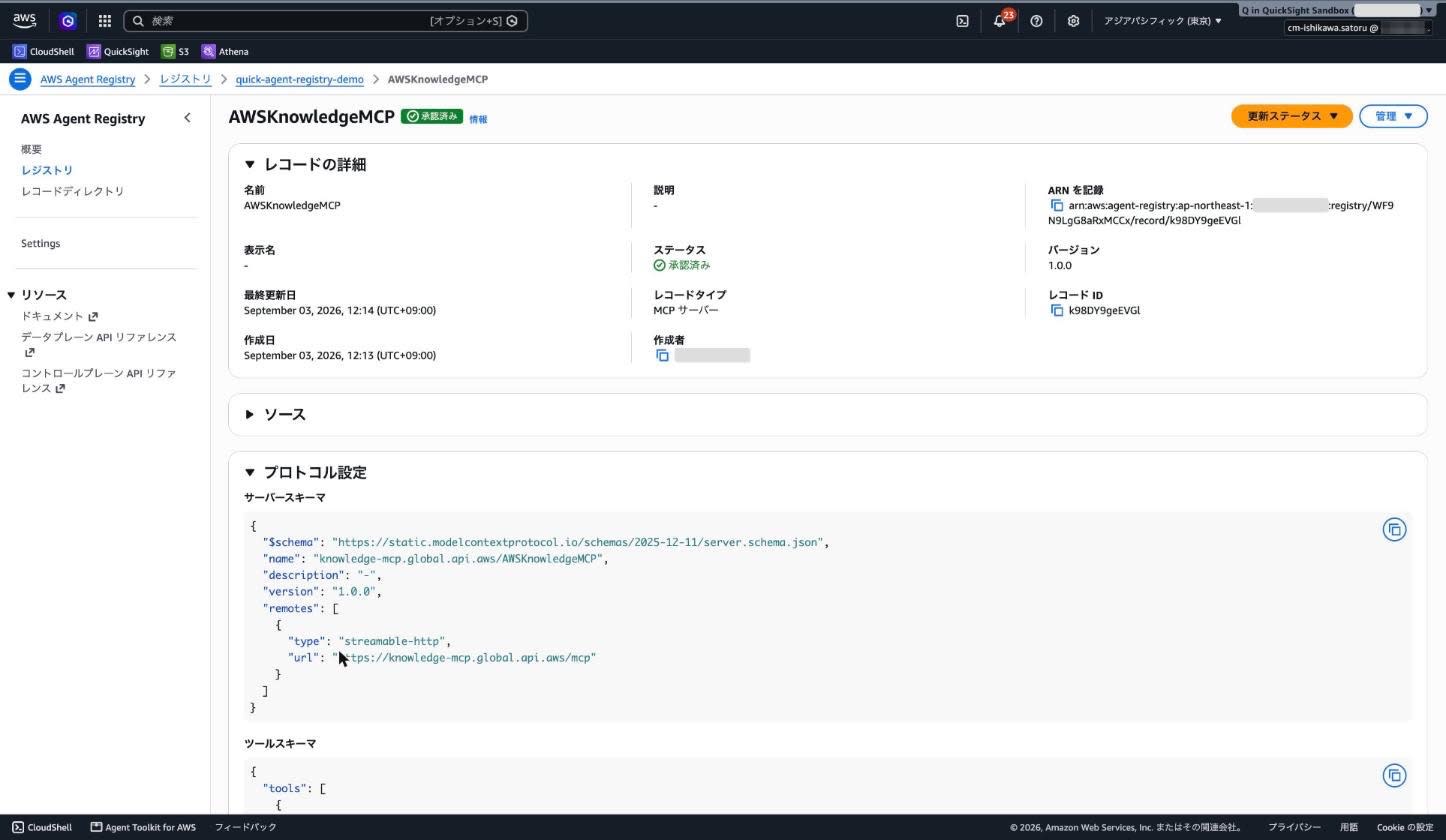Copy the record ID k98DY9geEVGl
Screen dimensions: 1446x840
pyautogui.click(x=1056, y=310)
